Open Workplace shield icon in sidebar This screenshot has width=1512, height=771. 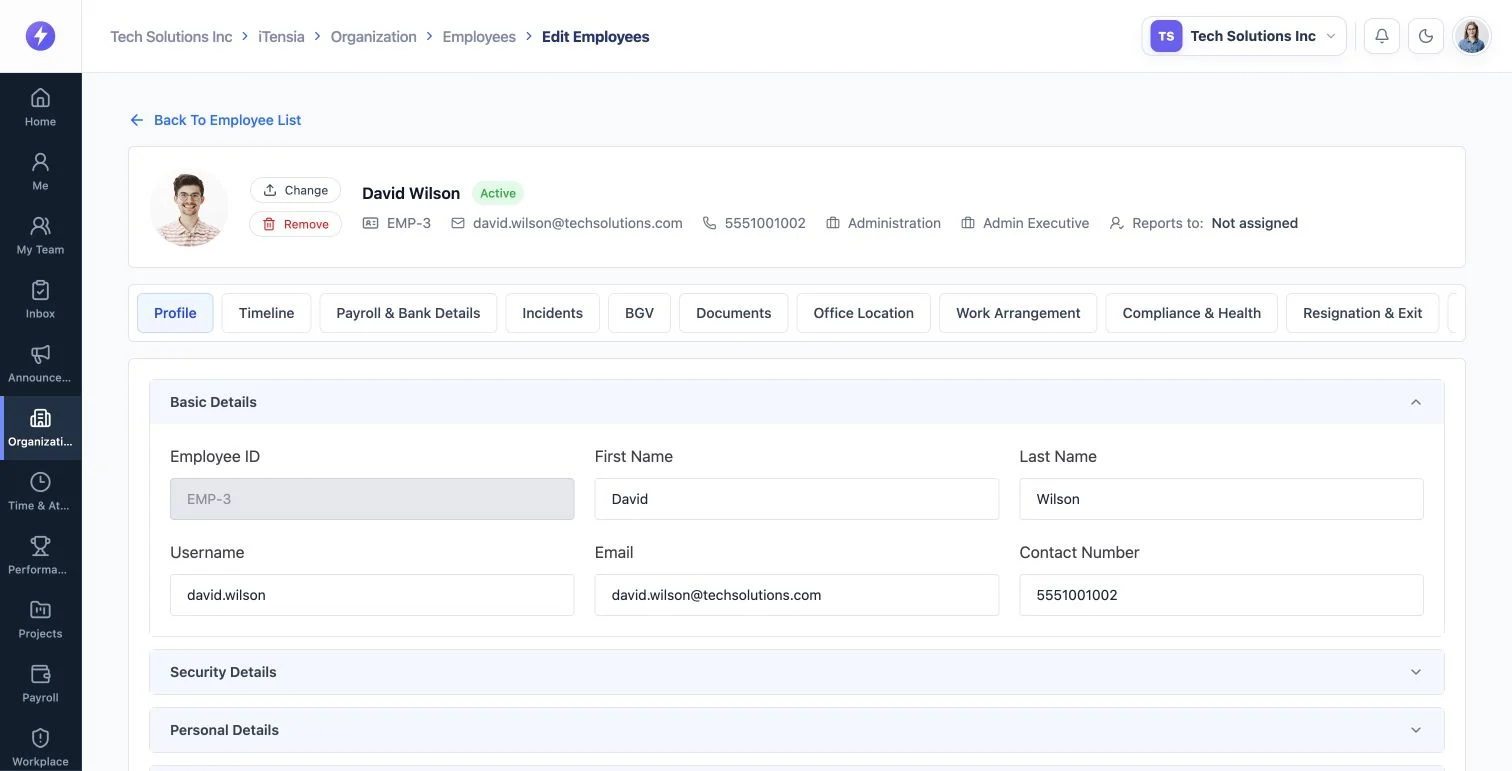point(40,747)
